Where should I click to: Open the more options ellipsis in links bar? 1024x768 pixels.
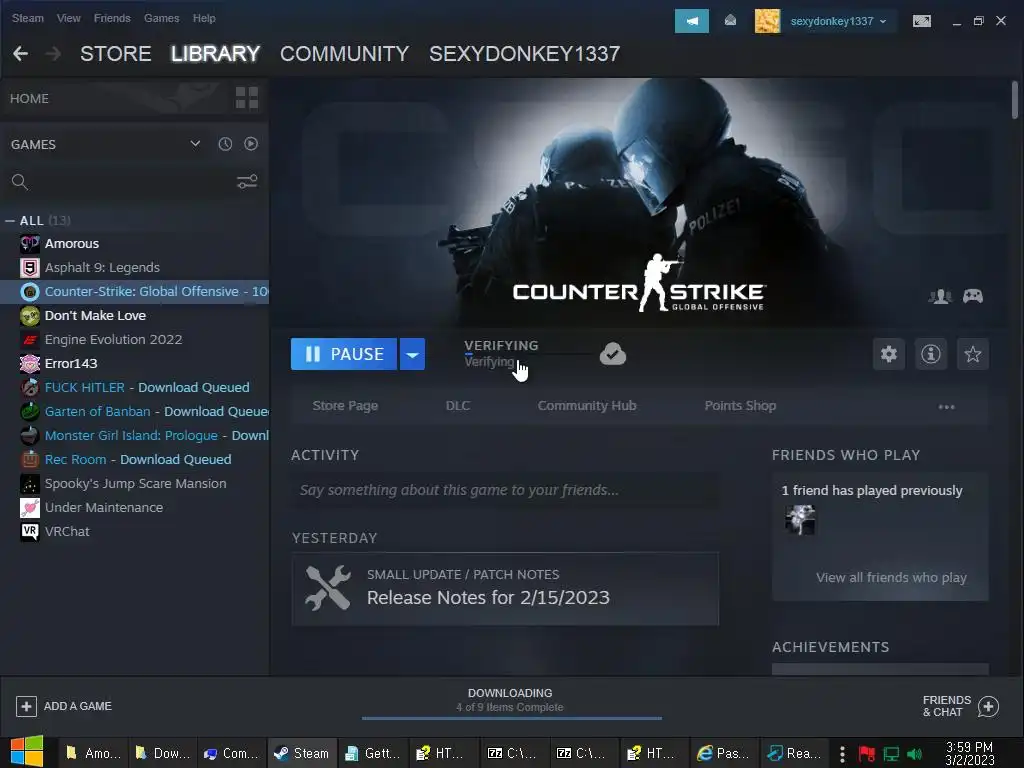tap(946, 406)
